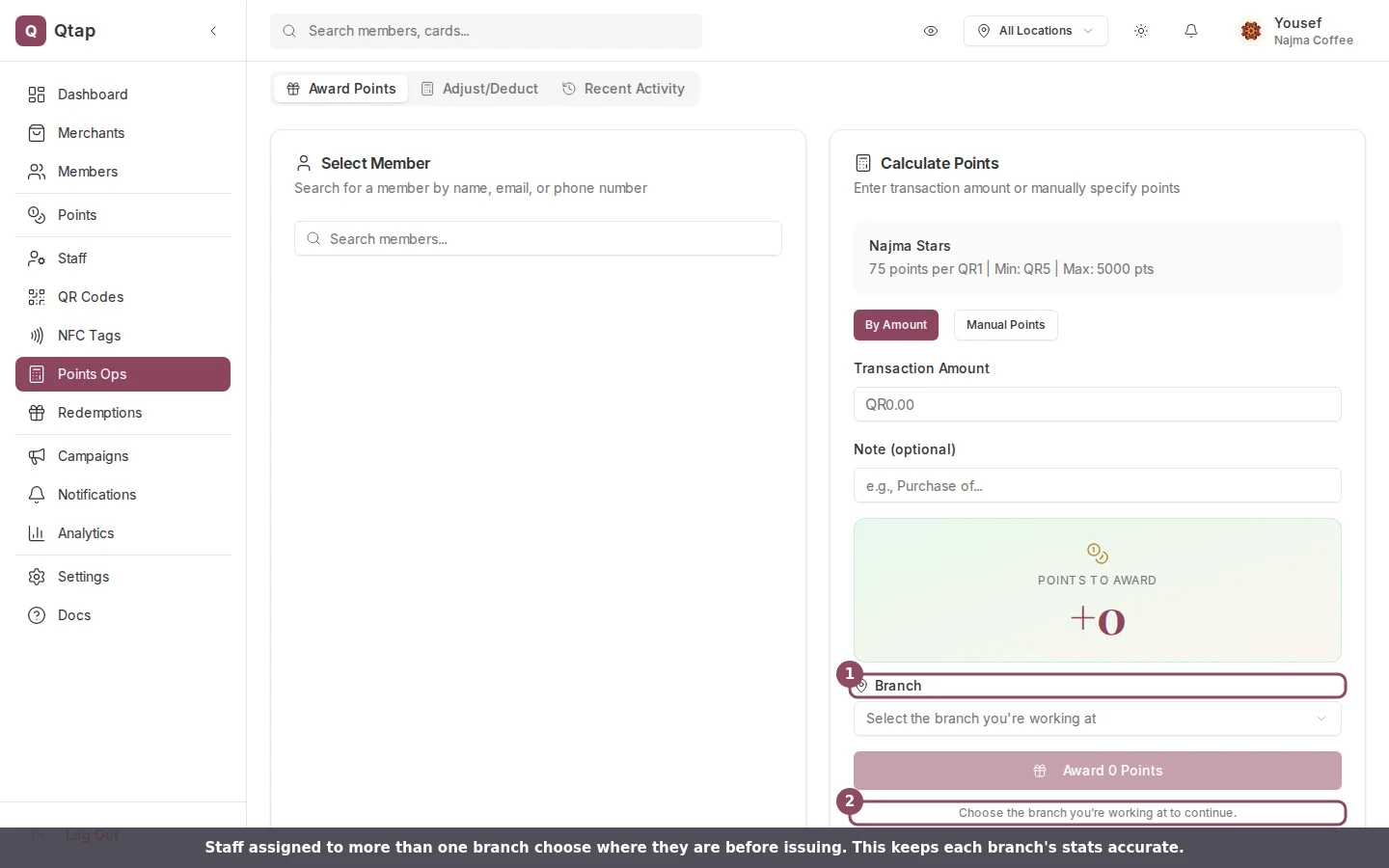Screen dimensions: 1389x868
Task: Click the Redemptions gift icon
Action: [37, 413]
